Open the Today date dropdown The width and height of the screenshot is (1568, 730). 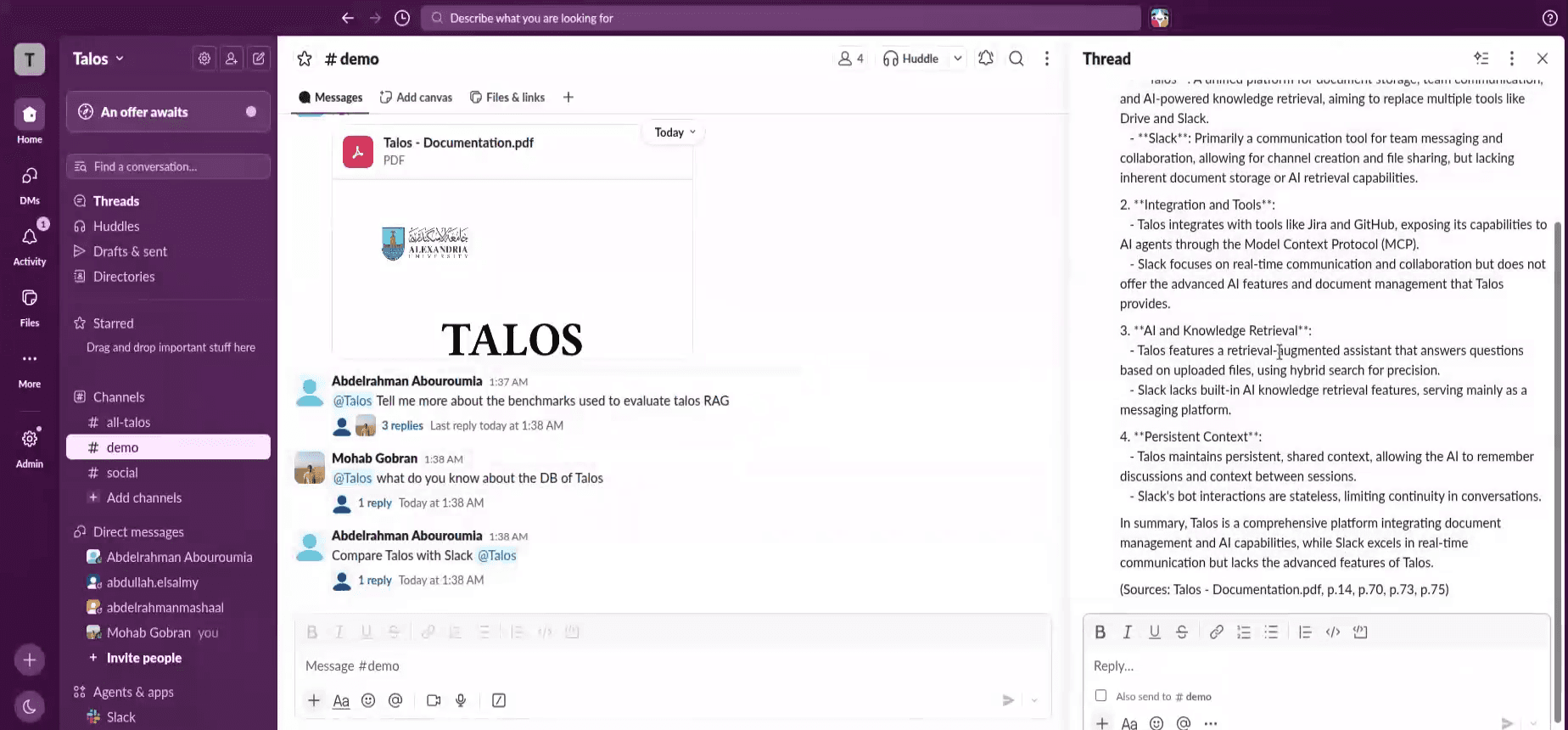point(675,132)
